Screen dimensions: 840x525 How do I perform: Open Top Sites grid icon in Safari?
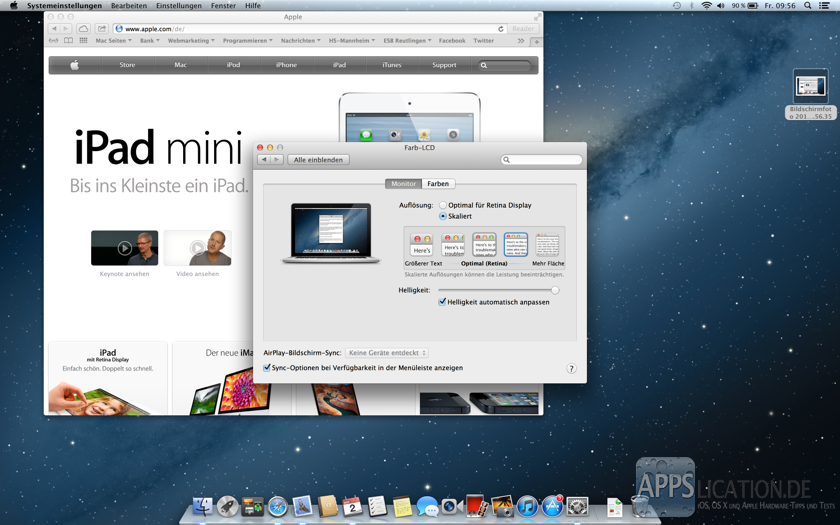pyautogui.click(x=84, y=41)
